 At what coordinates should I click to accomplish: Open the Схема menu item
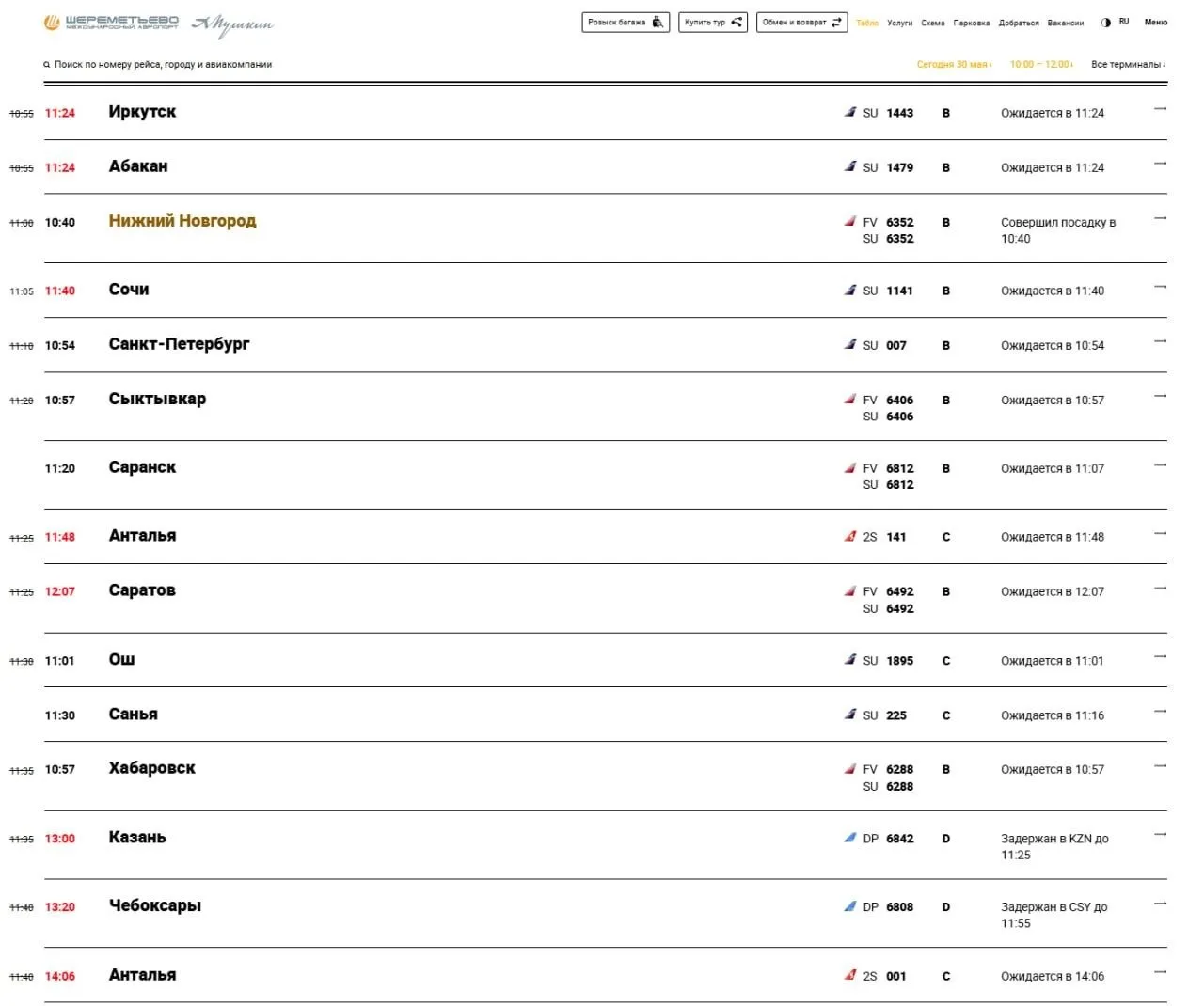pos(932,23)
